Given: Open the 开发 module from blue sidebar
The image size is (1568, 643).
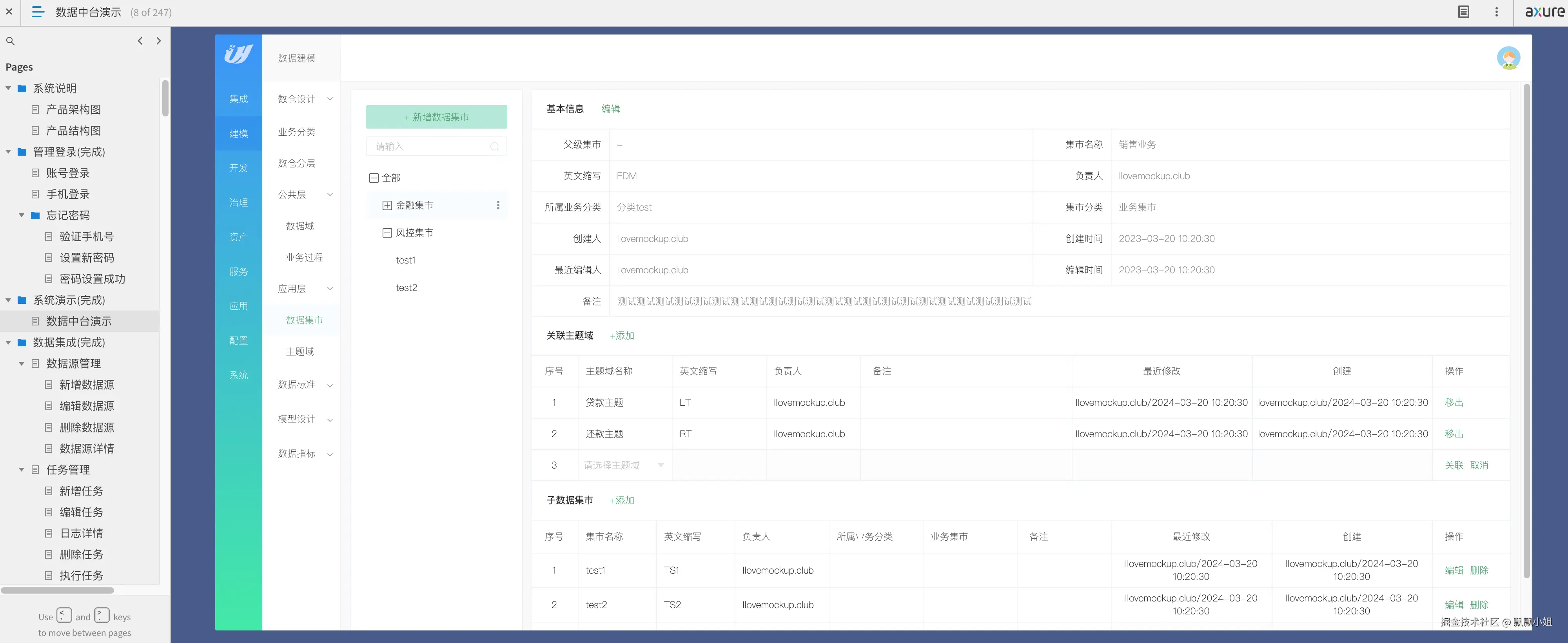Looking at the screenshot, I should tap(238, 167).
